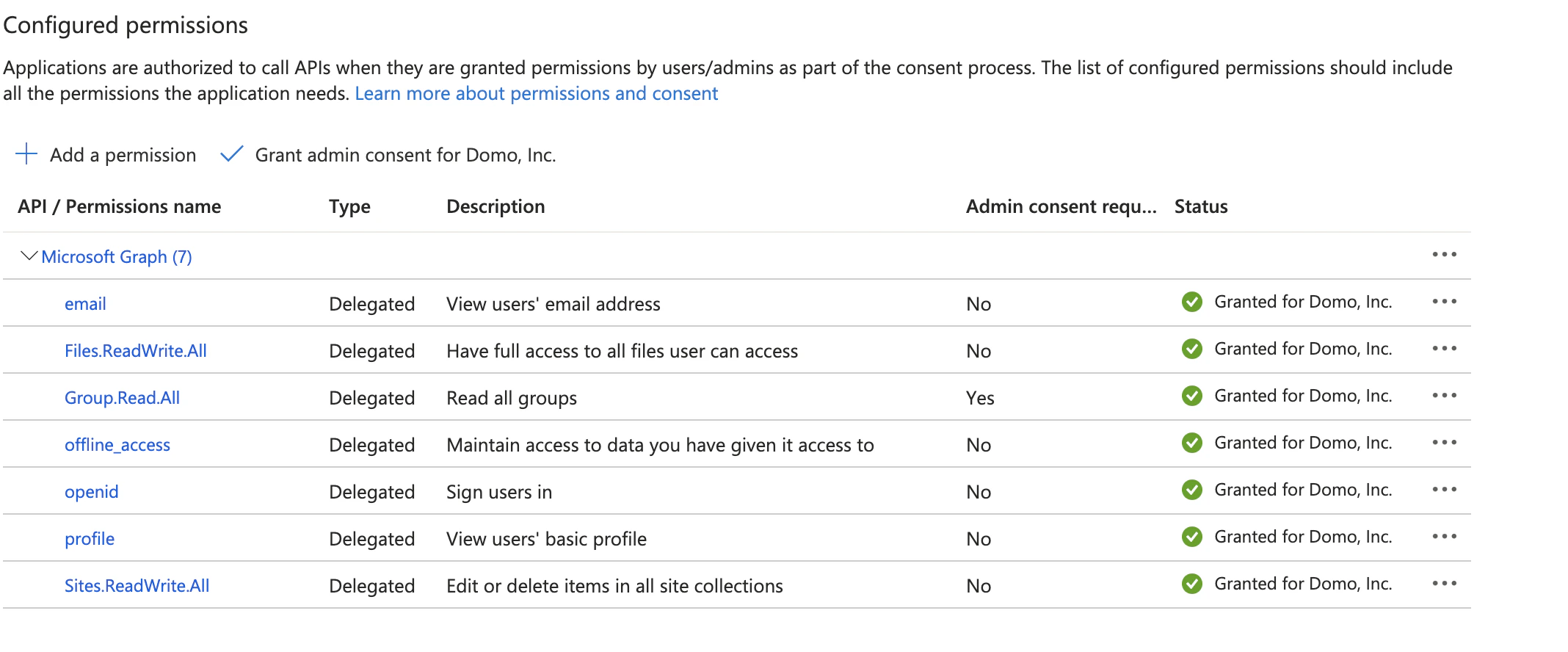
Task: Click 'Sign users in' description
Action: click(x=499, y=492)
